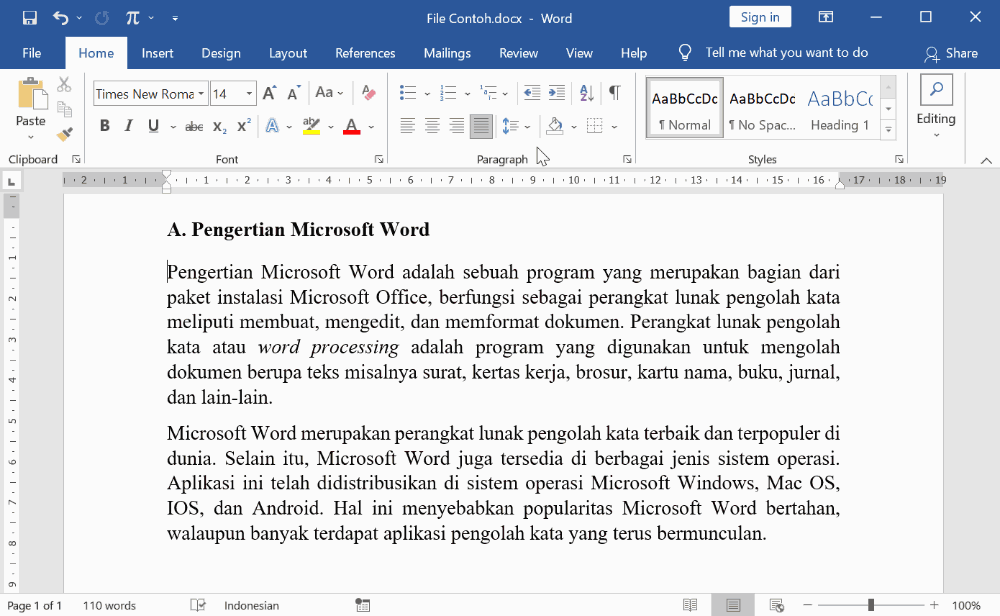Screen dimensions: 1000x616
Task: Activate the Format Painter brush
Action: click(64, 134)
